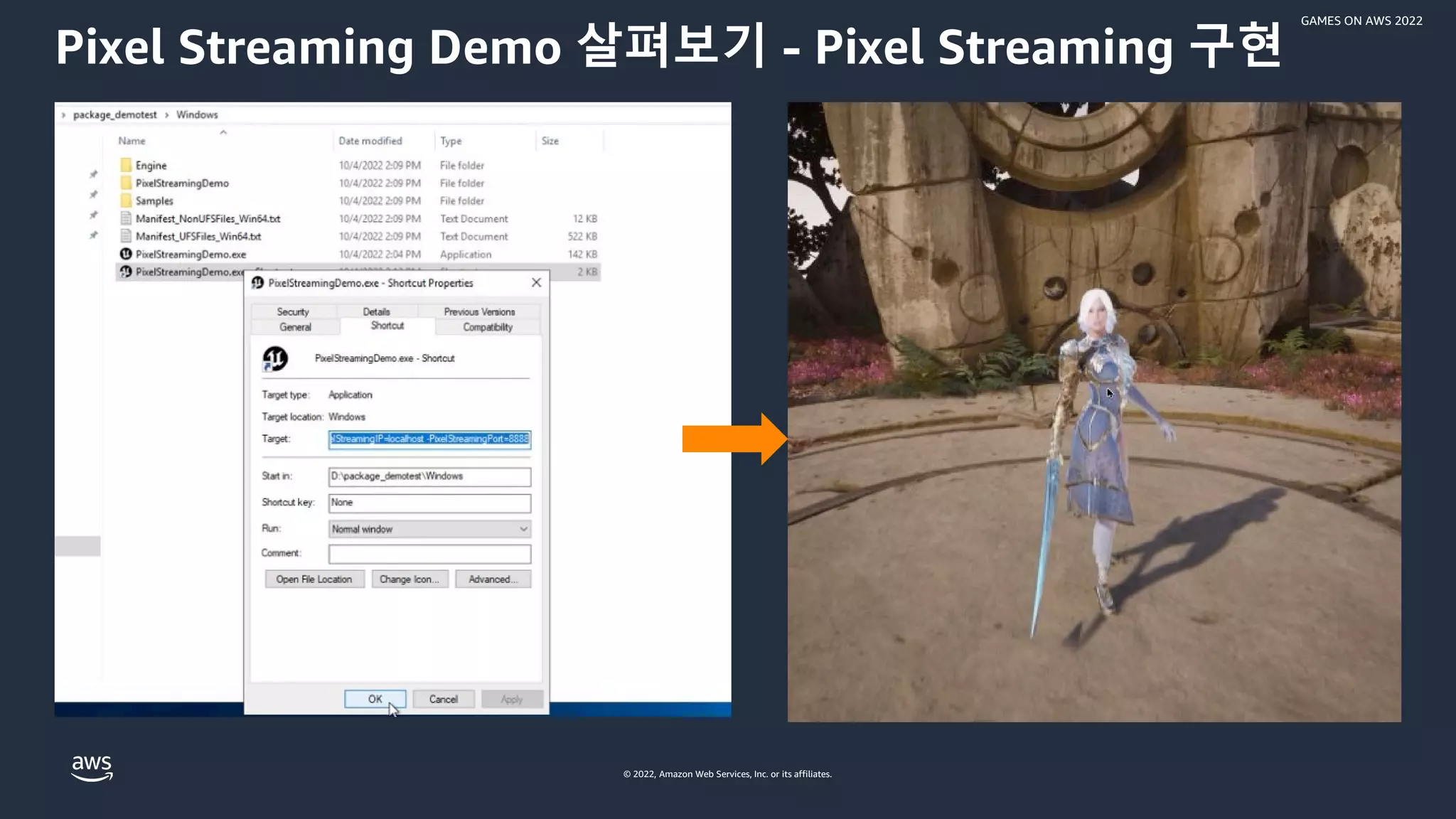Click the PixelStreamingDemo.exe Unreal application icon
The height and width of the screenshot is (819, 1456).
pos(126,254)
